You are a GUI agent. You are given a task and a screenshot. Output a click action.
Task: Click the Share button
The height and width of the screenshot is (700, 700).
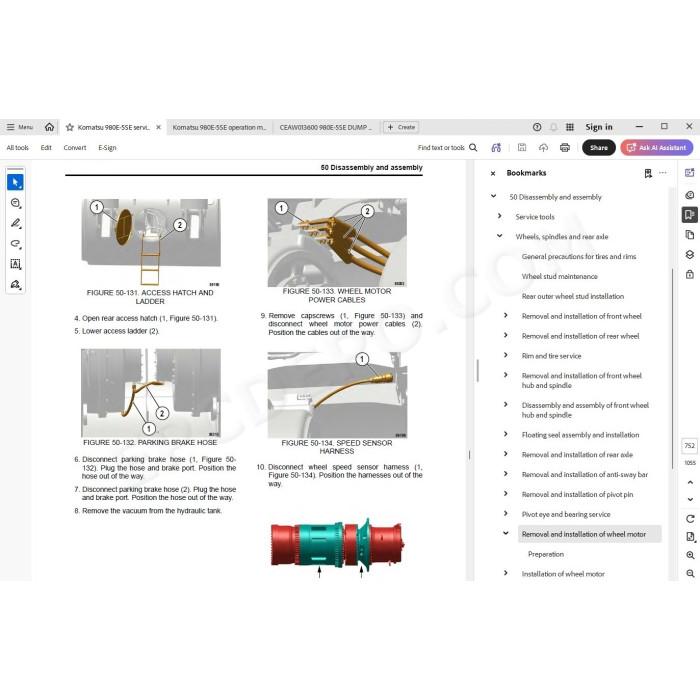pyautogui.click(x=599, y=148)
